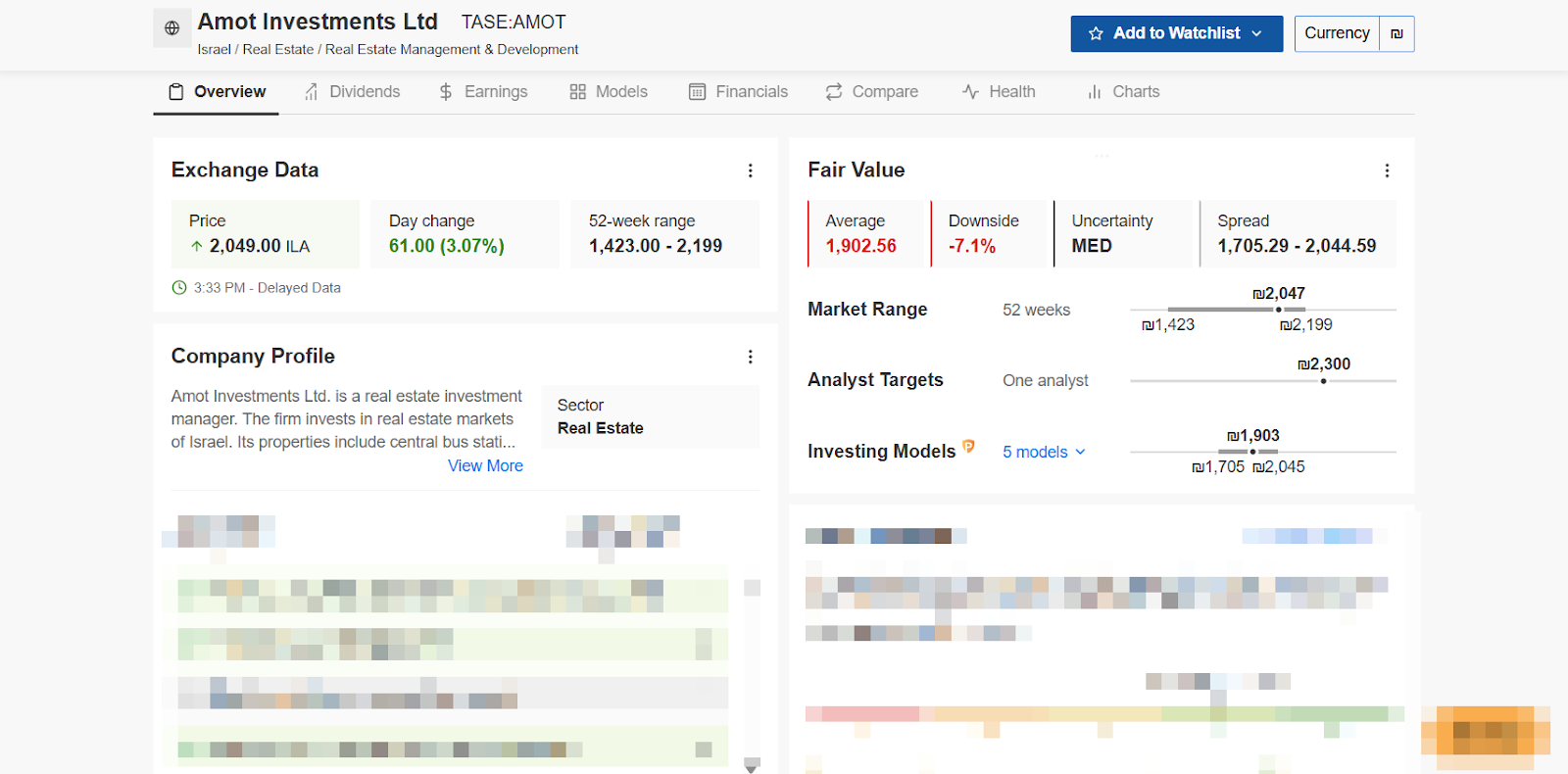Click View More in Company Profile
The width and height of the screenshot is (1568, 774).
[485, 465]
